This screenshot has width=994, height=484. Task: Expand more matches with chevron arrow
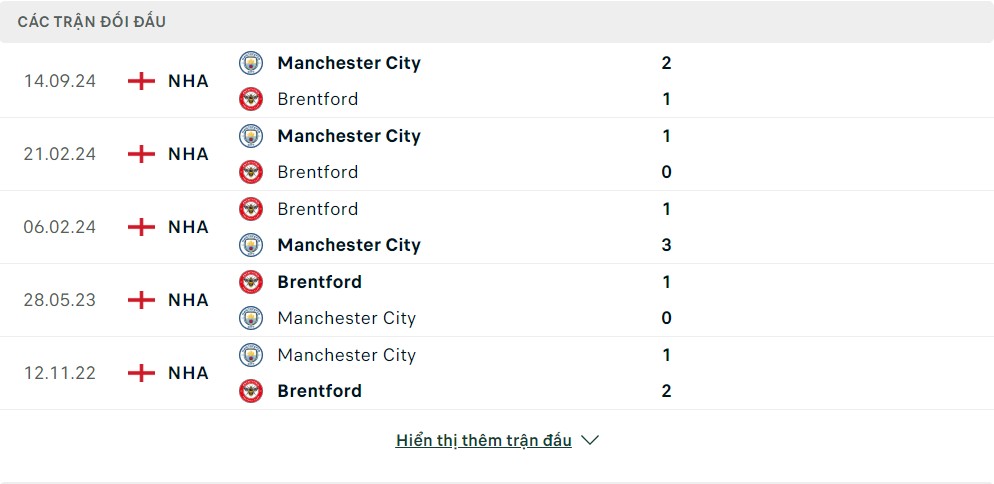[590, 440]
